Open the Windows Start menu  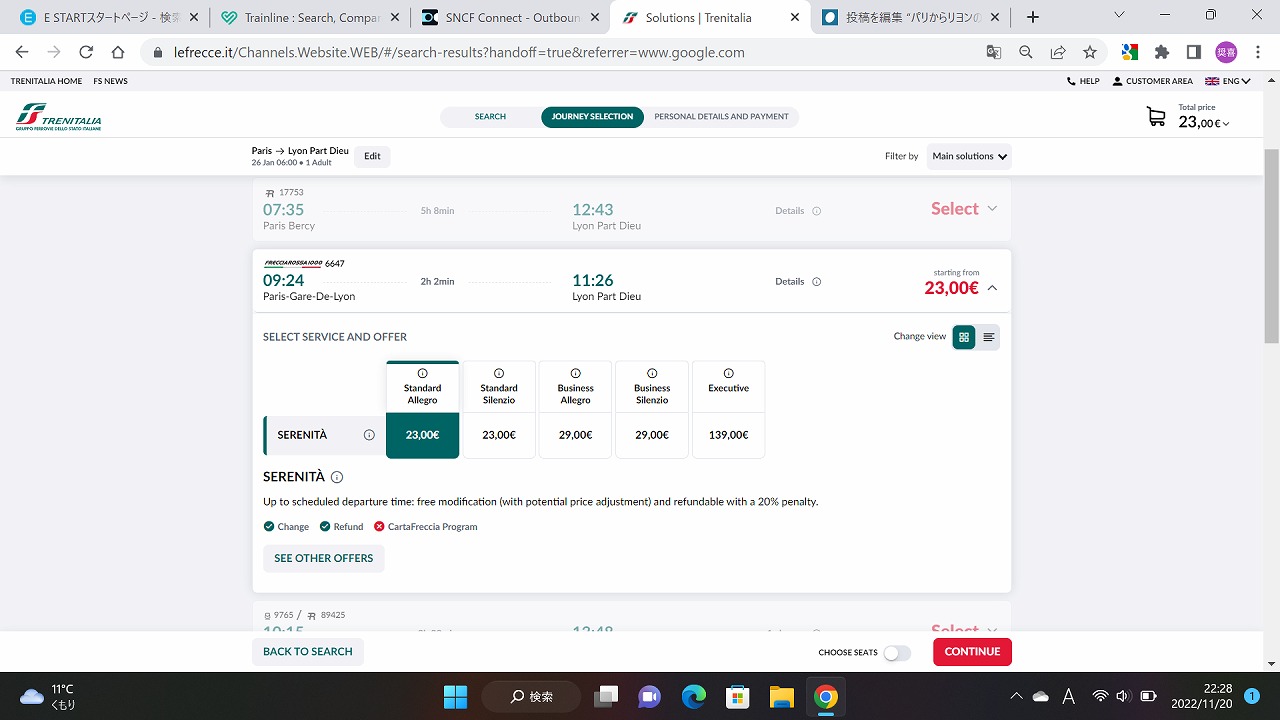click(x=455, y=696)
